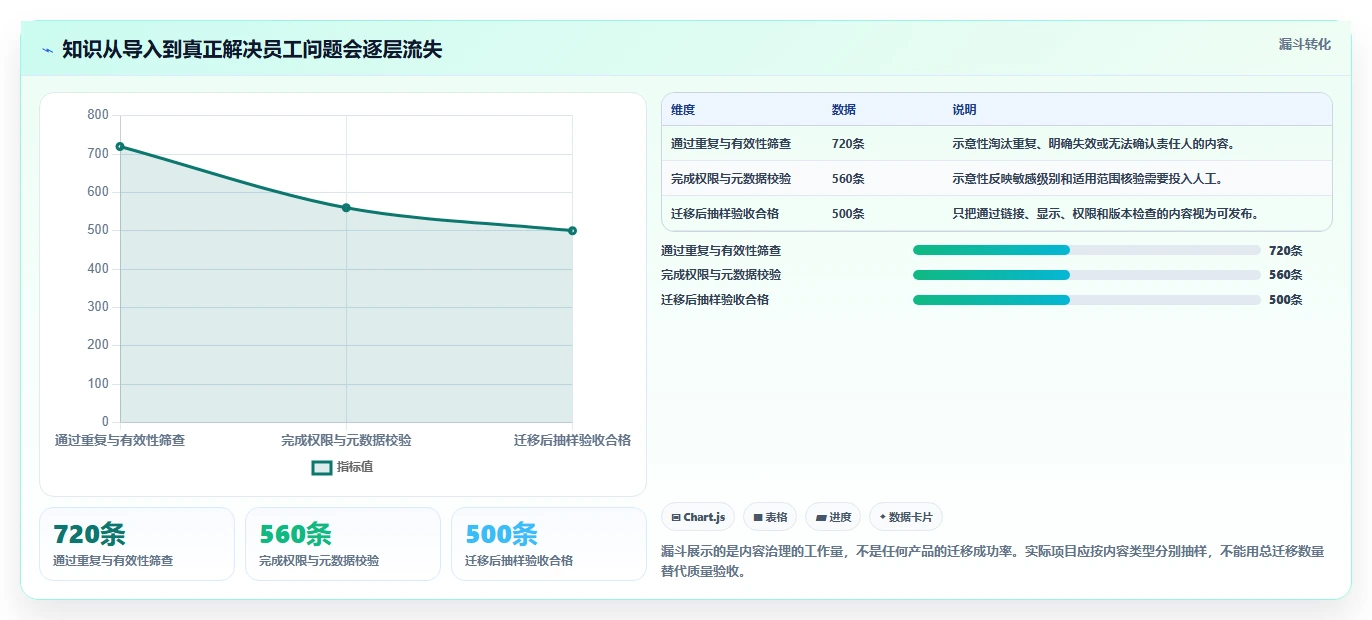
Task: Click table cell 通过重复与有效性筛查
Action: pyautogui.click(x=731, y=144)
